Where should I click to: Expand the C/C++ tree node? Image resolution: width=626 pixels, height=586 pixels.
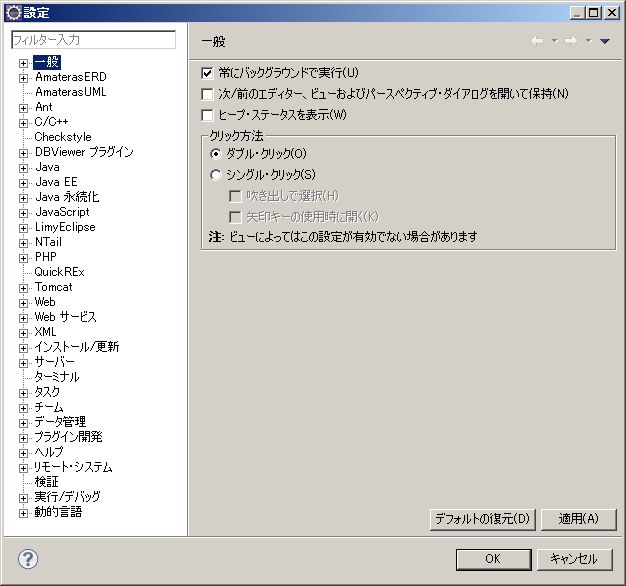pyautogui.click(x=23, y=123)
